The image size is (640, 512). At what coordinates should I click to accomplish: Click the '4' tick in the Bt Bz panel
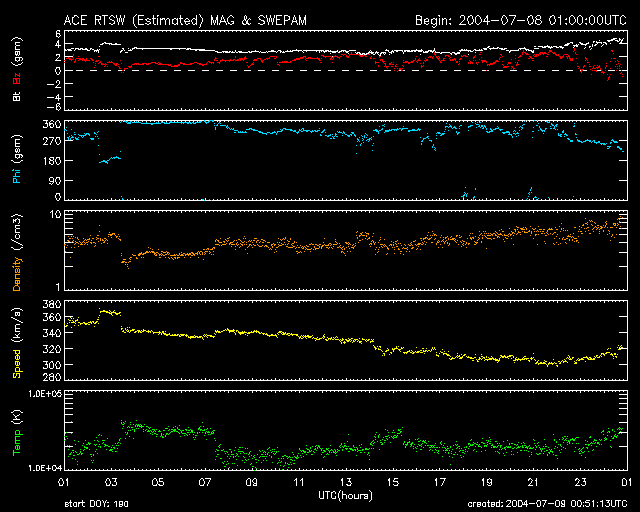coord(58,44)
